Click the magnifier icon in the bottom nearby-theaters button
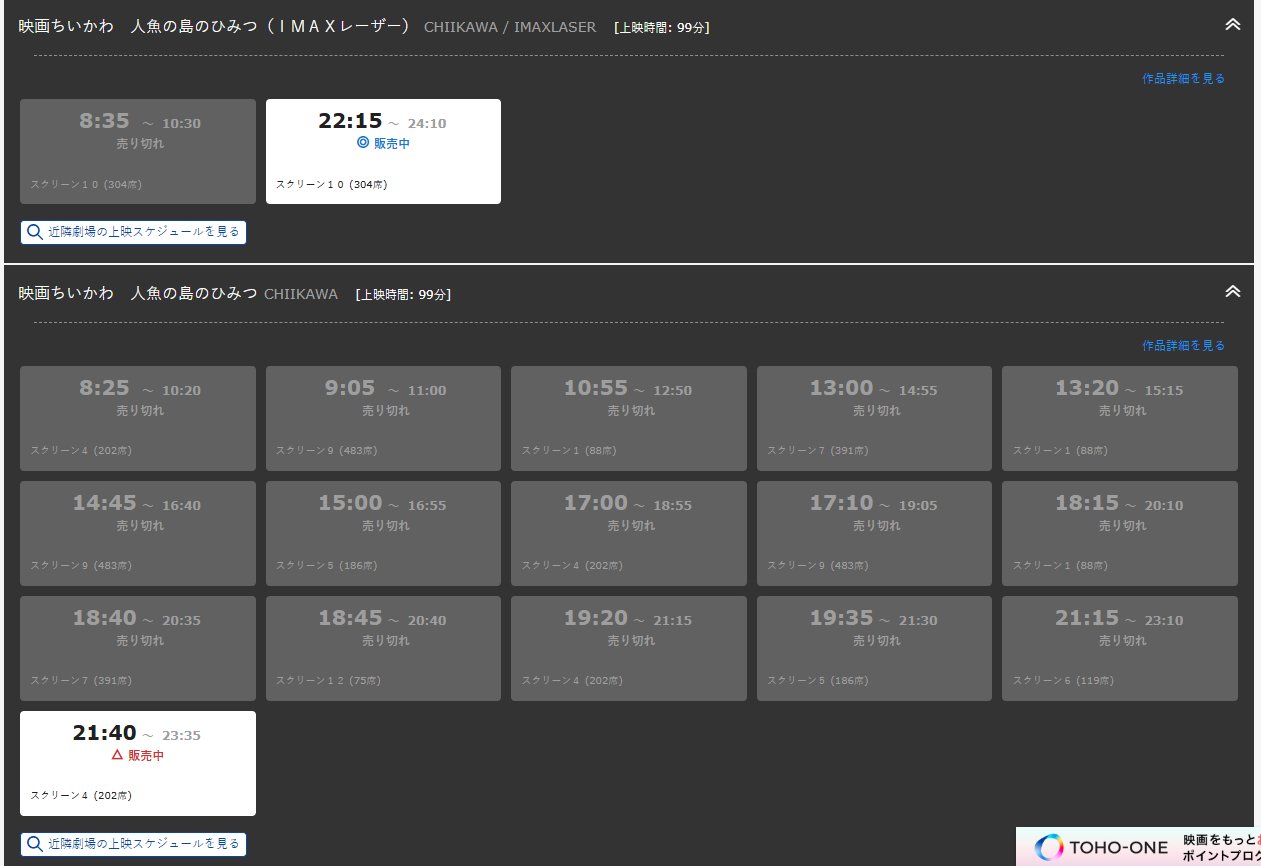Image resolution: width=1261 pixels, height=866 pixels. pos(35,844)
